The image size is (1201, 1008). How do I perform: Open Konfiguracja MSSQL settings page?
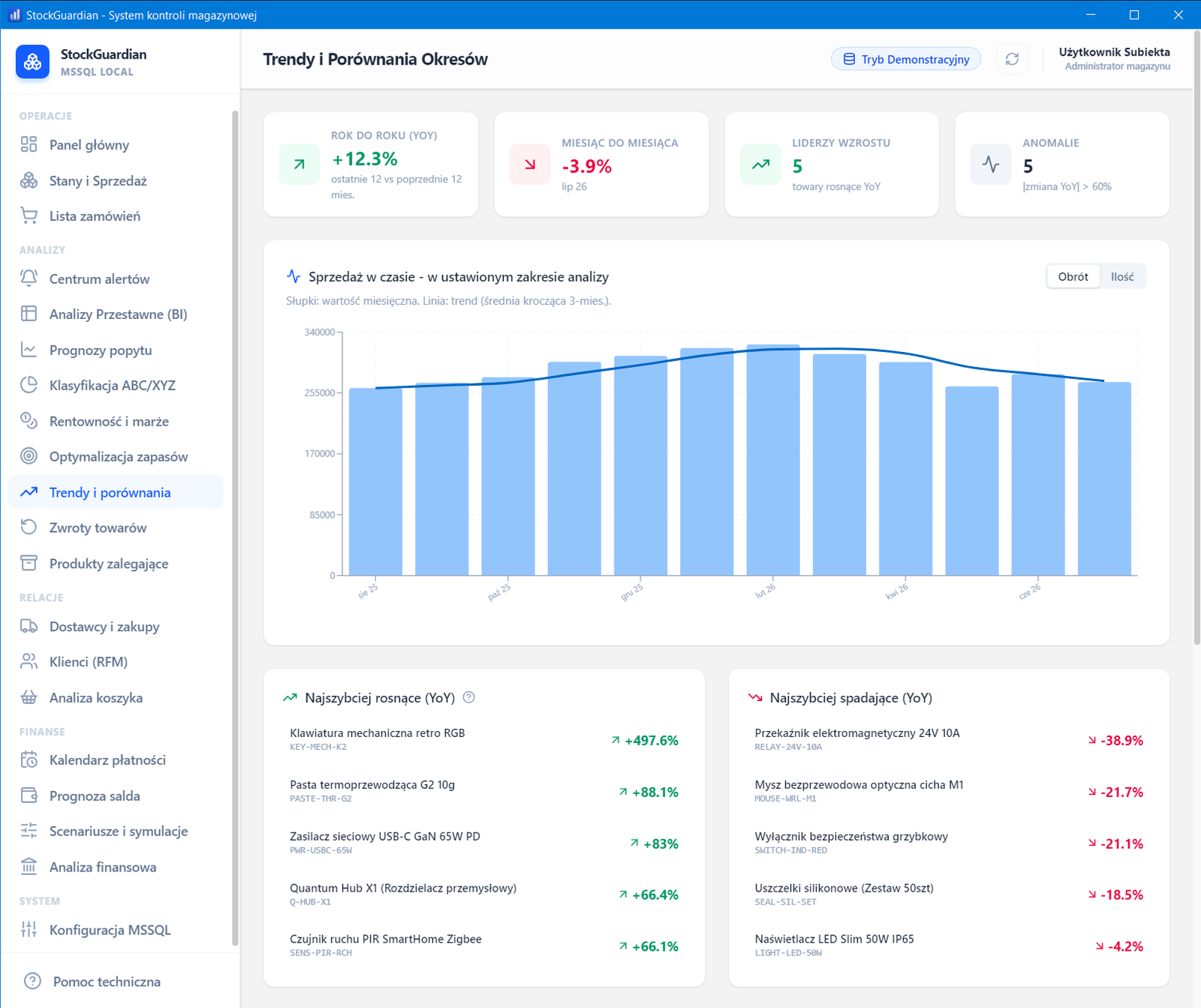pos(116,929)
